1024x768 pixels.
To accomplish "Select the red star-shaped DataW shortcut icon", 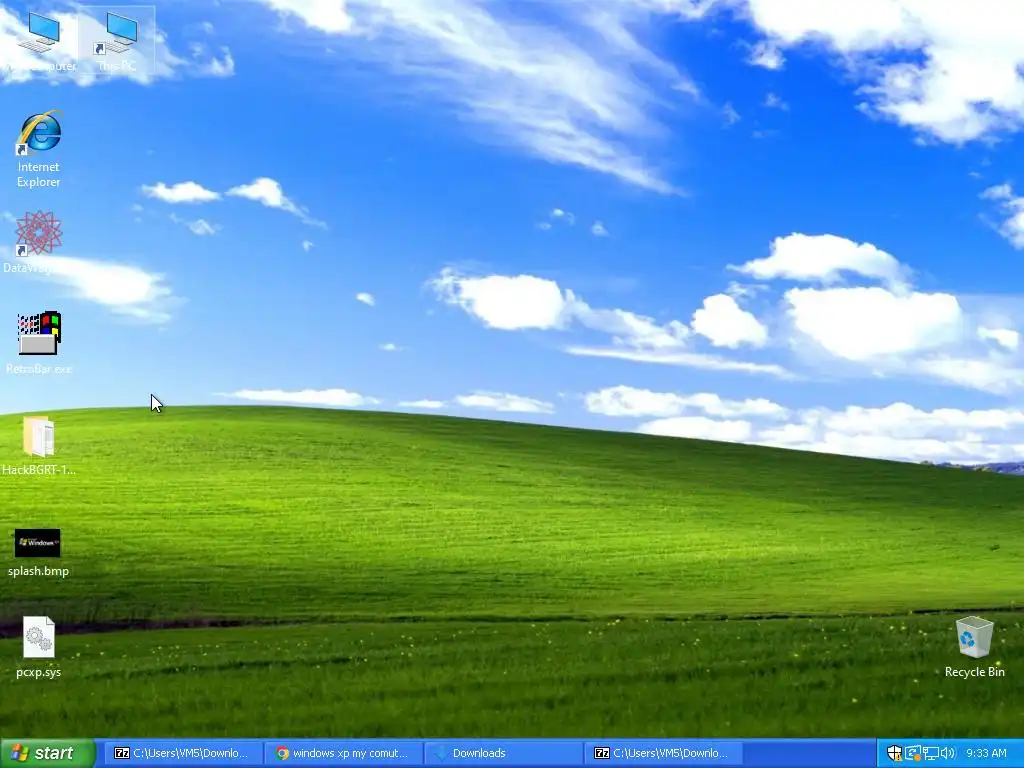I will click(x=37, y=242).
